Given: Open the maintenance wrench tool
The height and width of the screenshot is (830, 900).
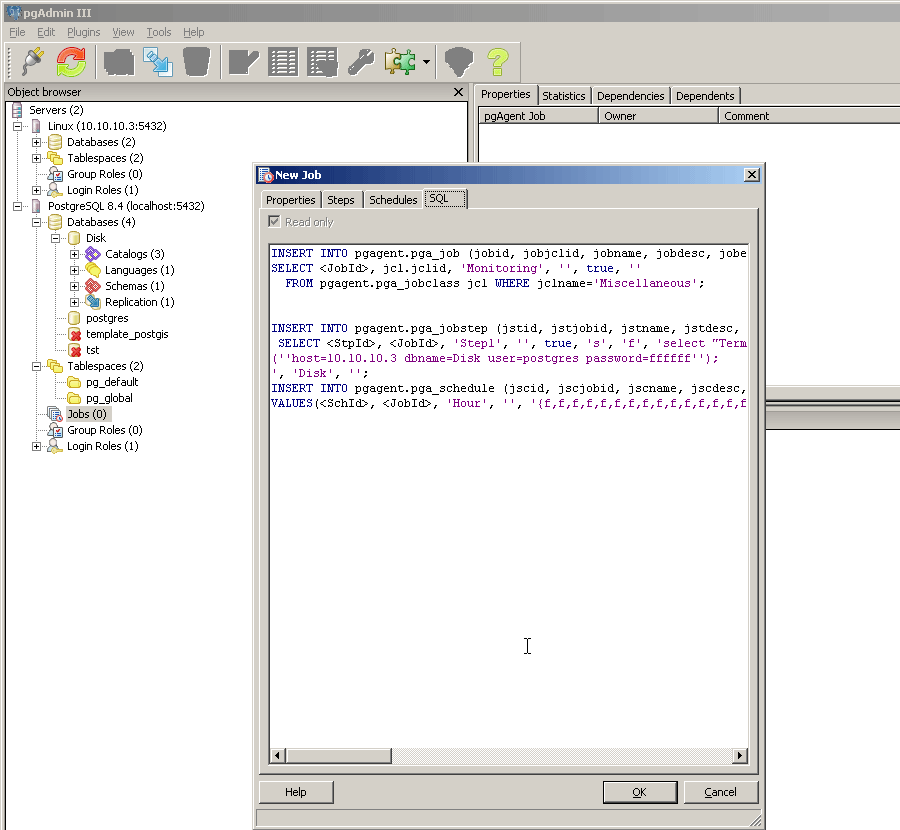Looking at the screenshot, I should point(360,62).
